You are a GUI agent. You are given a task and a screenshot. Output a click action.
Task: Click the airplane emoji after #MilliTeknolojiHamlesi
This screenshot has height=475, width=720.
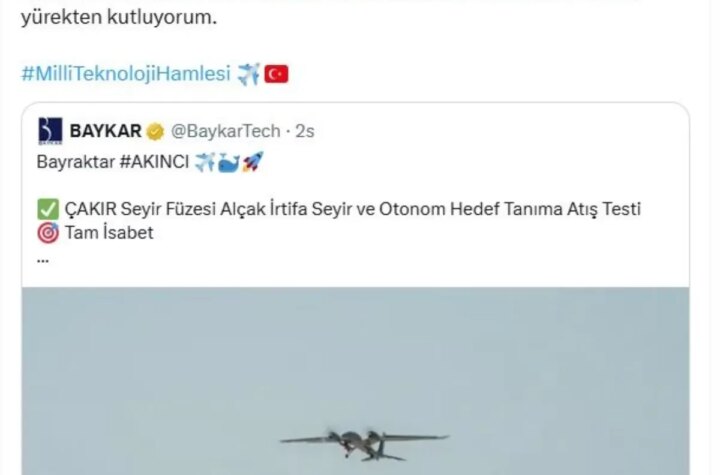[248, 74]
